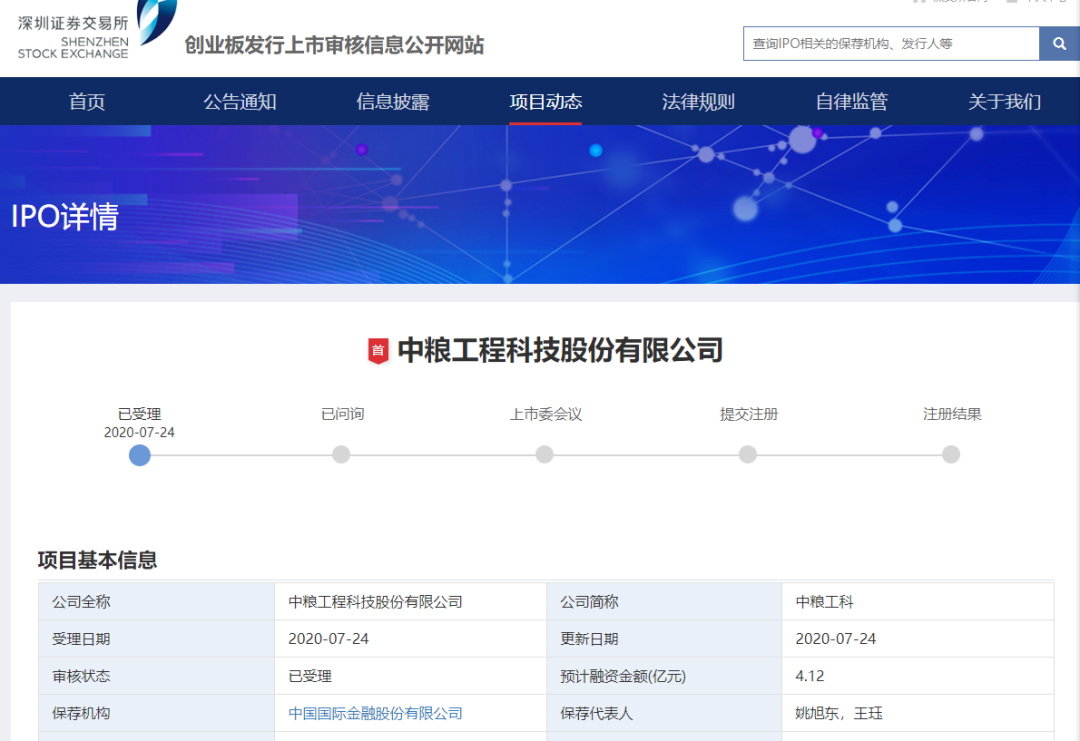Click the 已问询 timeline marker dot
This screenshot has width=1080, height=741.
coord(341,455)
